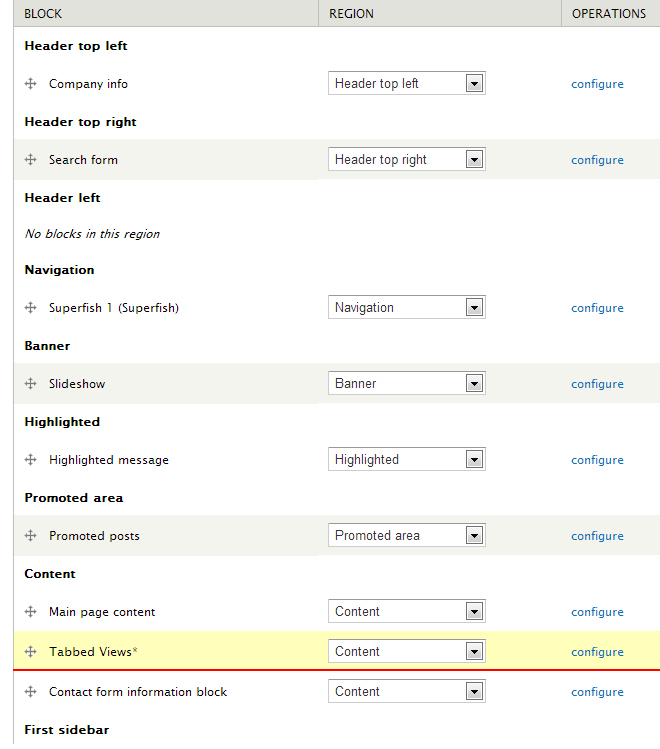This screenshot has height=749, width=660.
Task: Open the region dropdown for Company info
Action: point(406,83)
